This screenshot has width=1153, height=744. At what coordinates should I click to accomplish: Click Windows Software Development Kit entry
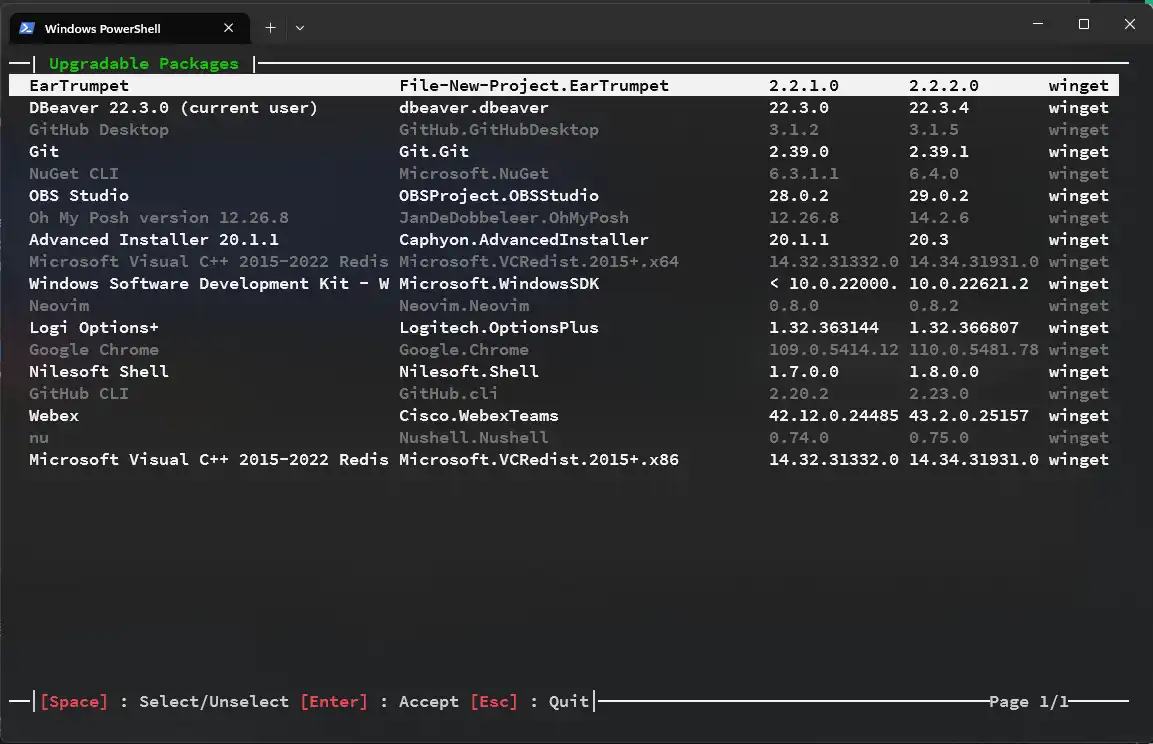point(209,284)
